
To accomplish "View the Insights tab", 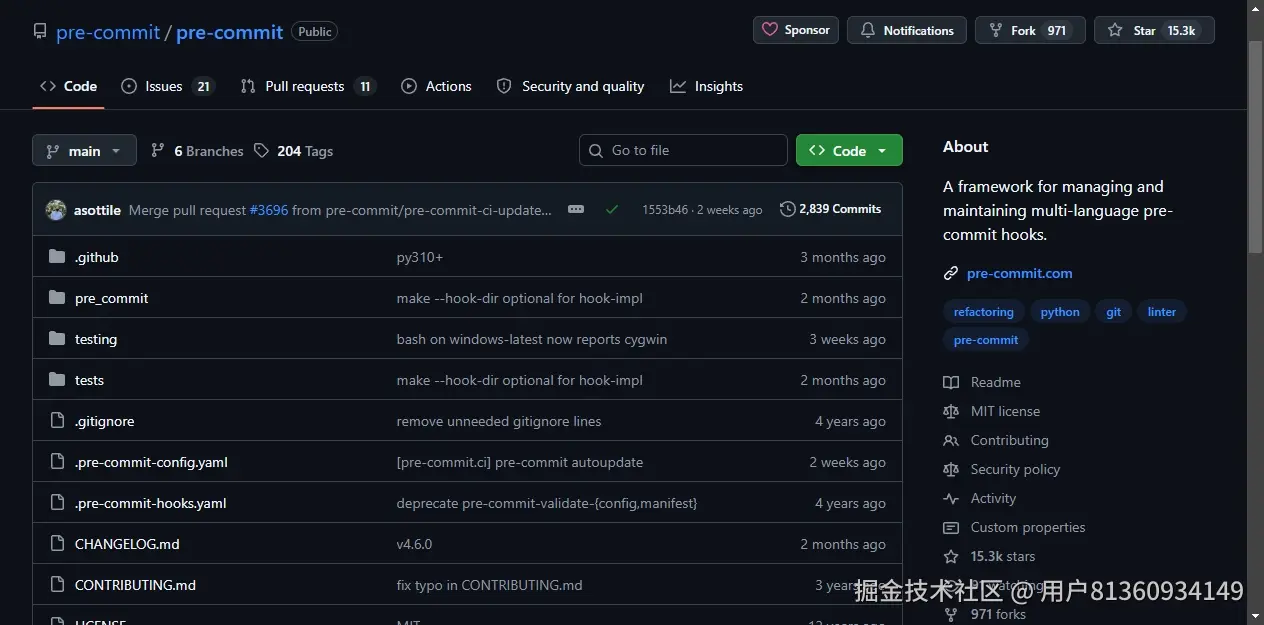I will point(707,86).
